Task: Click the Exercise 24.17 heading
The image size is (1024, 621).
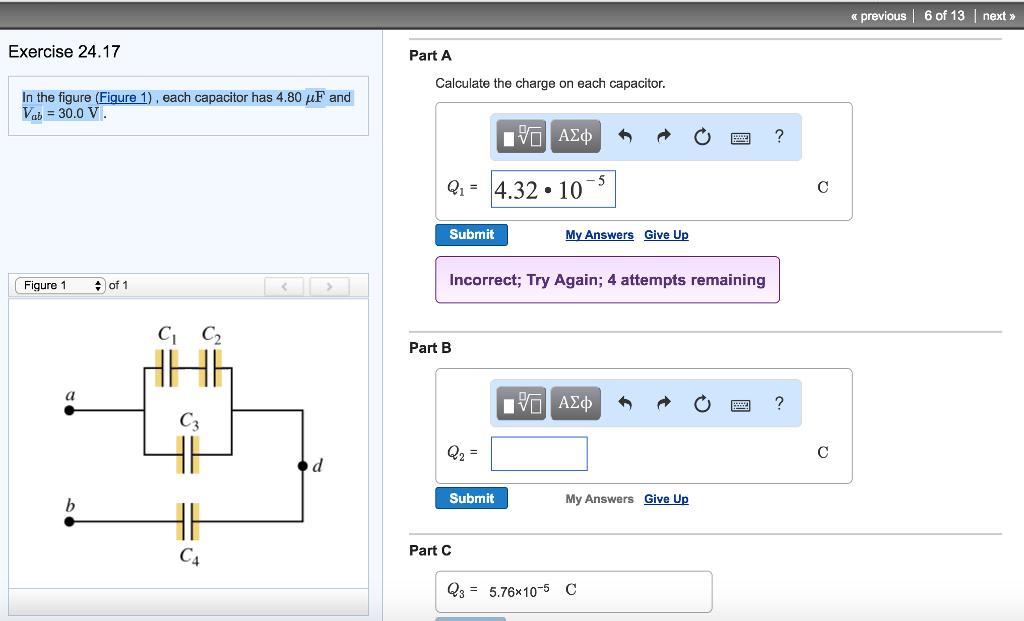Action: coord(65,52)
